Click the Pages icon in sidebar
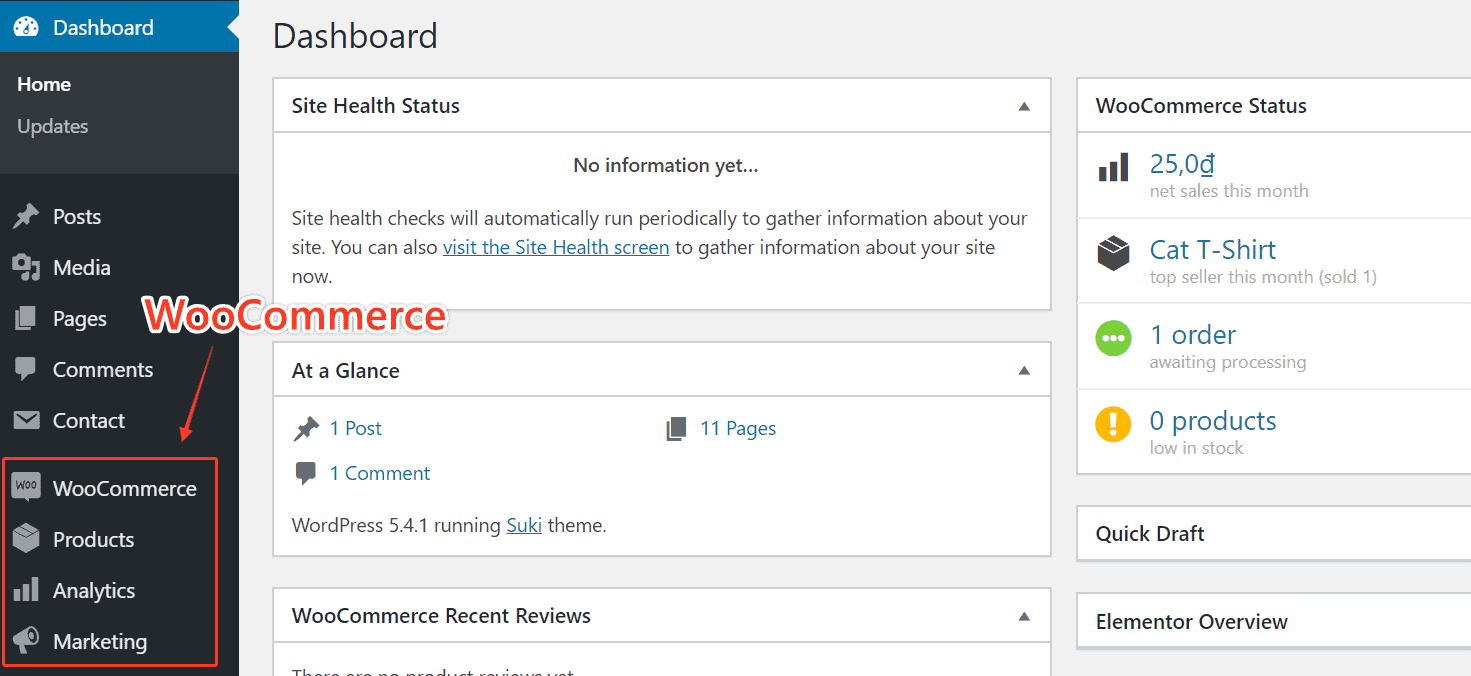 point(26,318)
